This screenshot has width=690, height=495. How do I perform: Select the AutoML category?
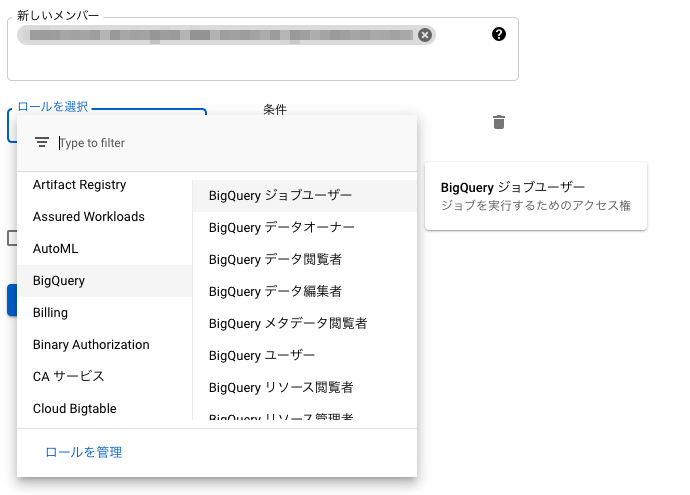(x=105, y=249)
